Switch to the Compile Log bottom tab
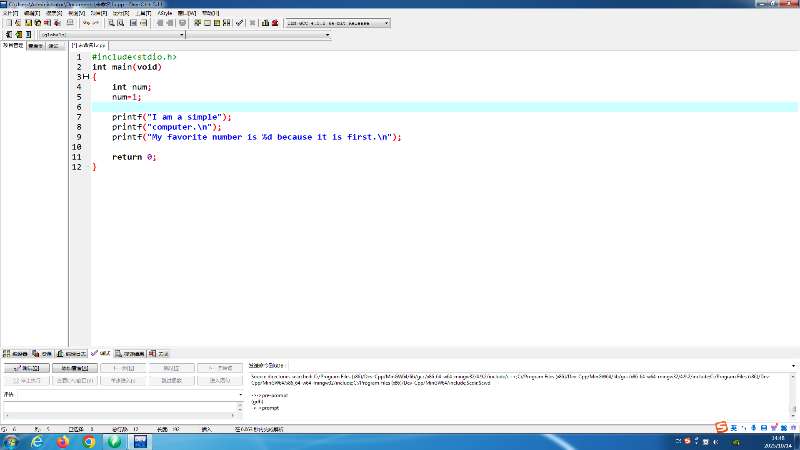The width and height of the screenshot is (800, 450). click(71, 354)
